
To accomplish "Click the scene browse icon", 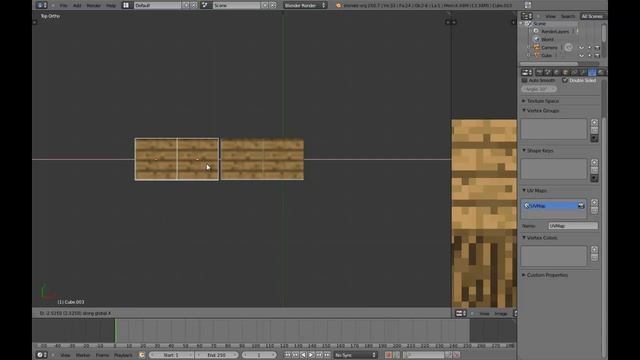I will tap(205, 5).
